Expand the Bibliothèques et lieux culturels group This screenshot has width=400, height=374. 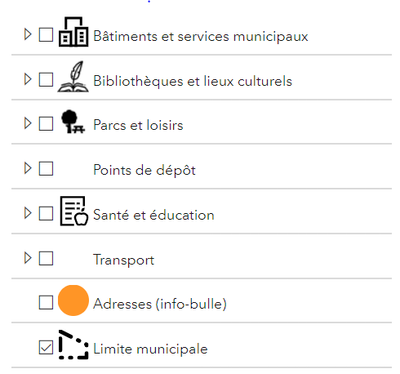28,79
